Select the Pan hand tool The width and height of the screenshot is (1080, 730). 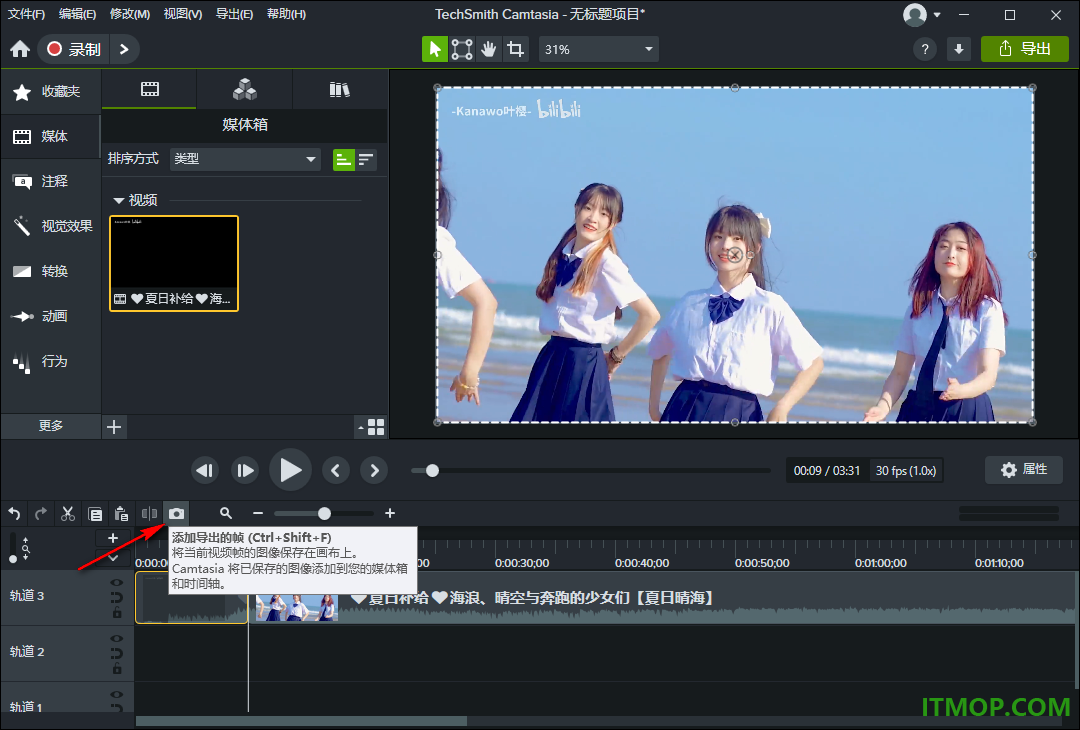pyautogui.click(x=488, y=49)
